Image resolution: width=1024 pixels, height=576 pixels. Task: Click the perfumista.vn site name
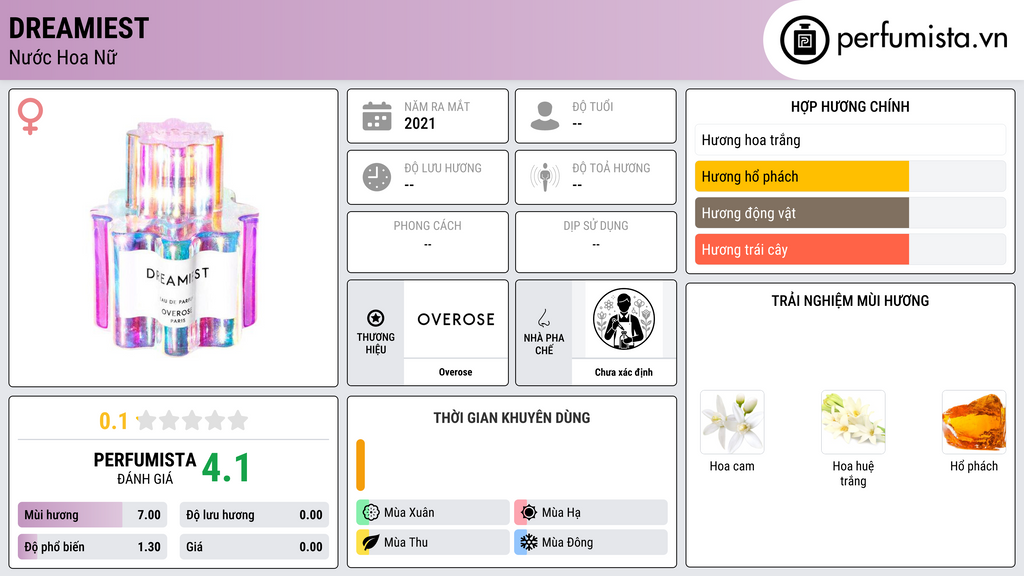pos(922,39)
